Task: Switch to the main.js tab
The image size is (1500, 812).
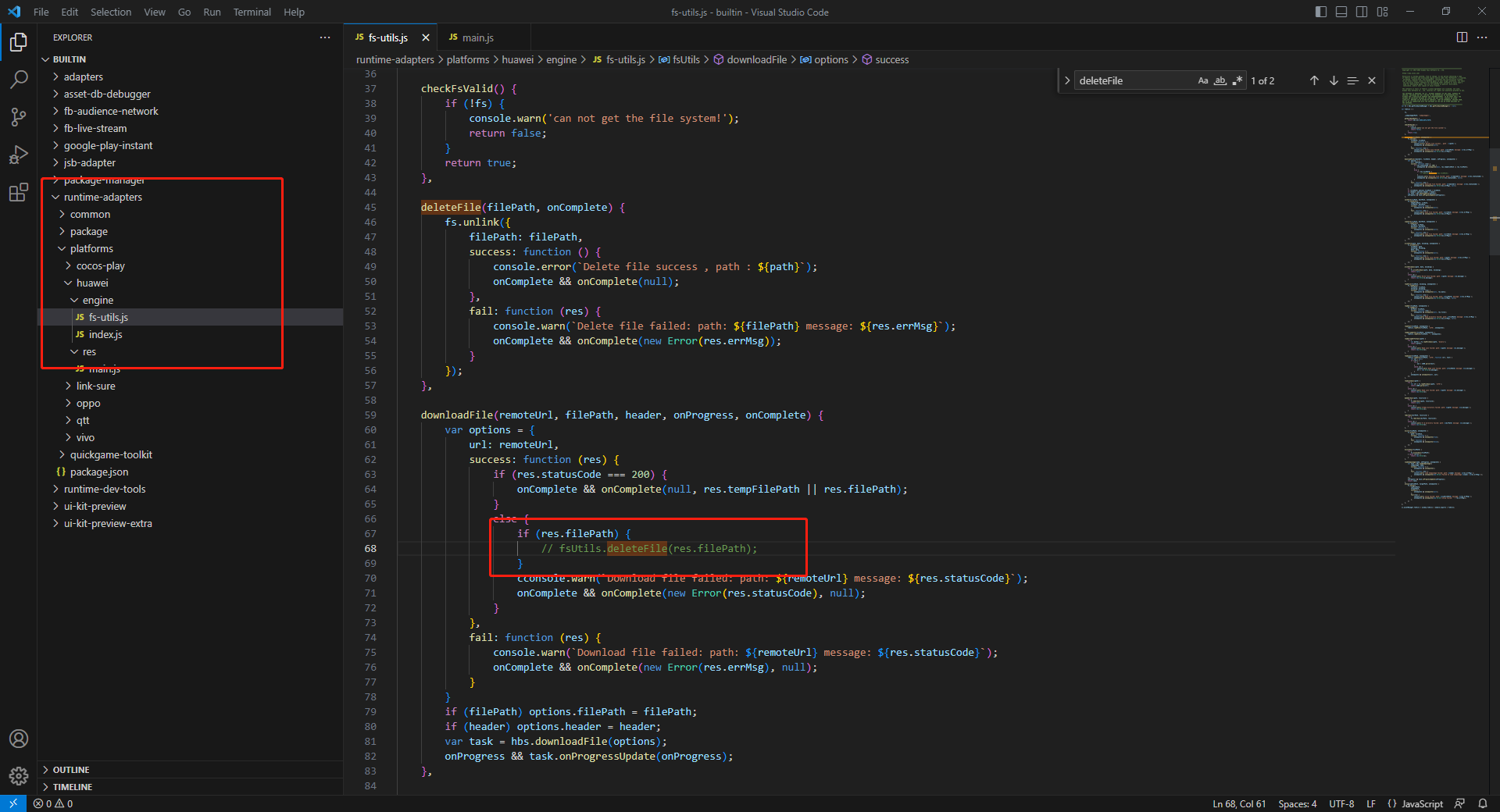Action: [477, 37]
